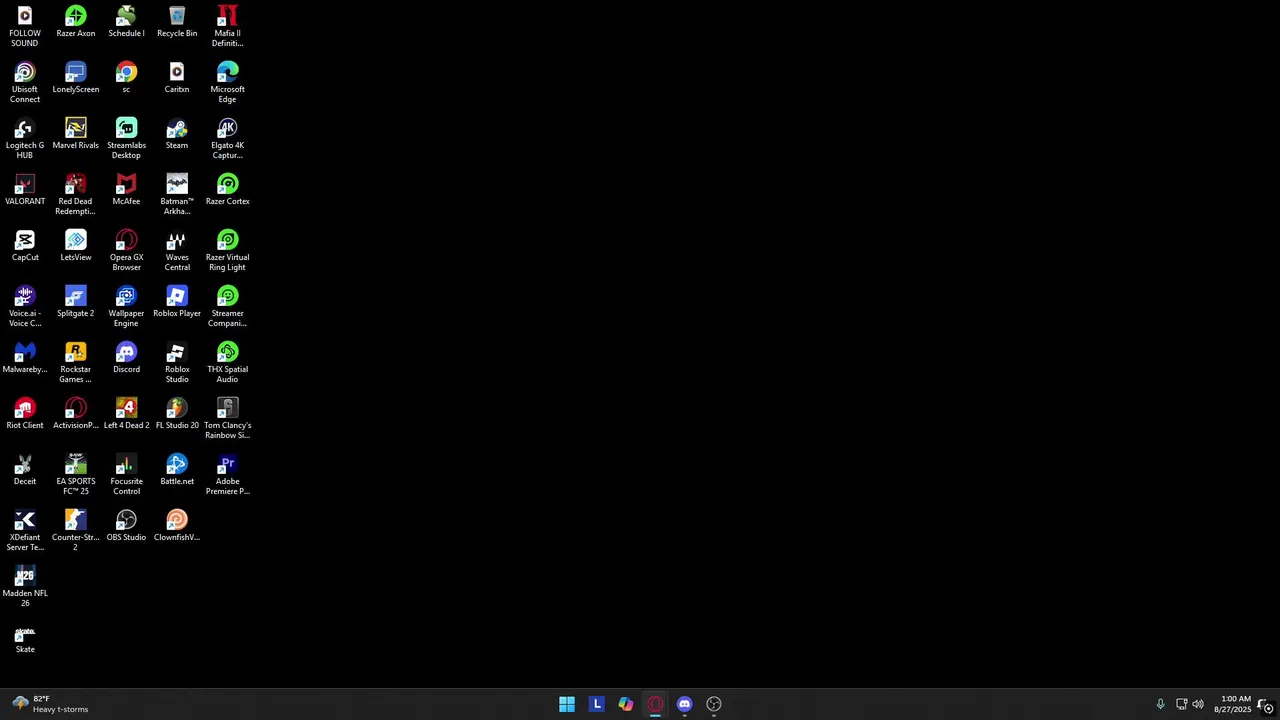The width and height of the screenshot is (1280, 720).
Task: Select Red Dead Redemption shortcut
Action: [x=76, y=195]
